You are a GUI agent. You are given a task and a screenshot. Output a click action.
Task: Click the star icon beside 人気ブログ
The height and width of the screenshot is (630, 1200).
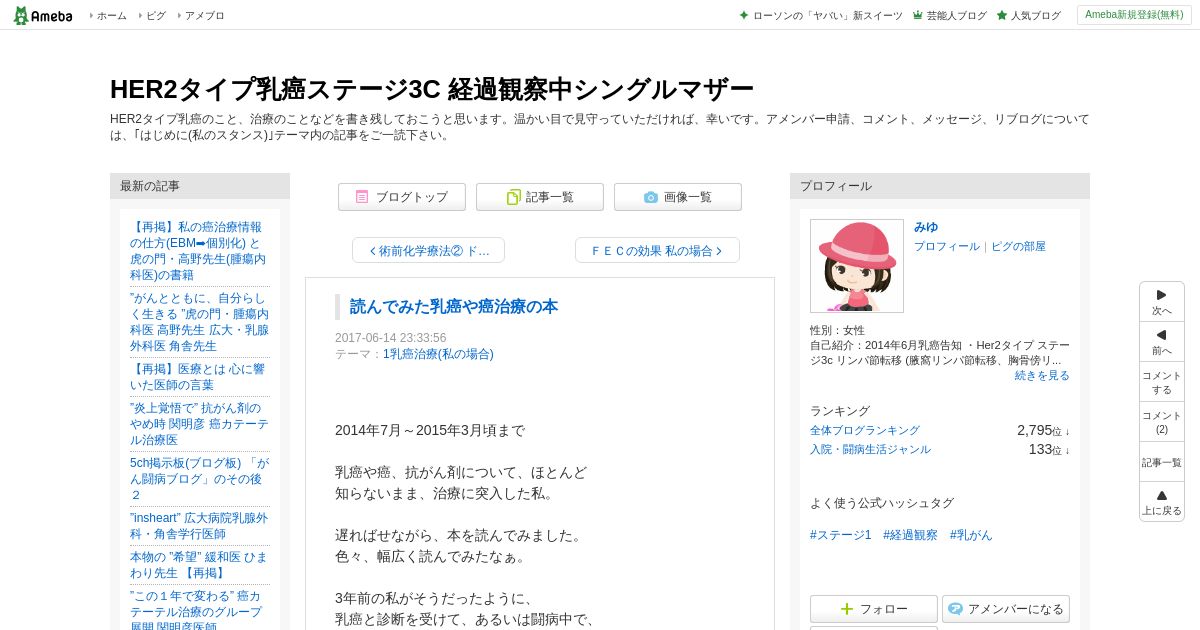(1002, 15)
